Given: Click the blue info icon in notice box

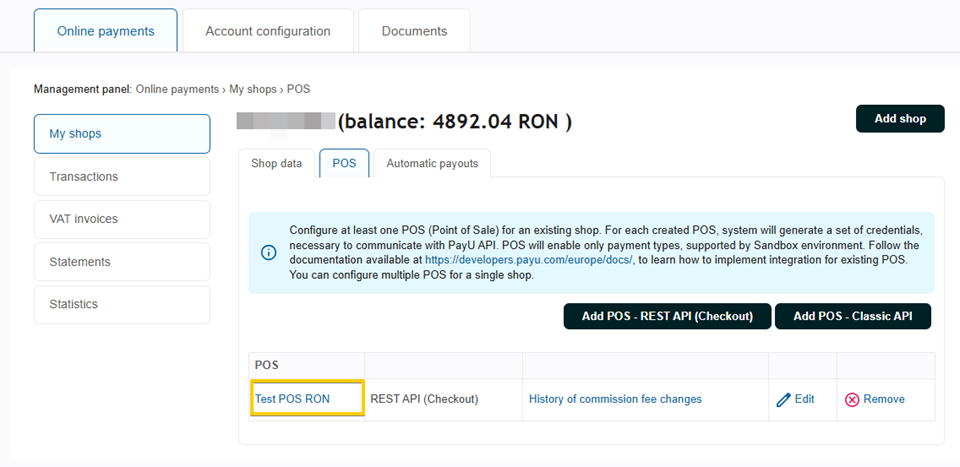Looking at the screenshot, I should coord(268,252).
